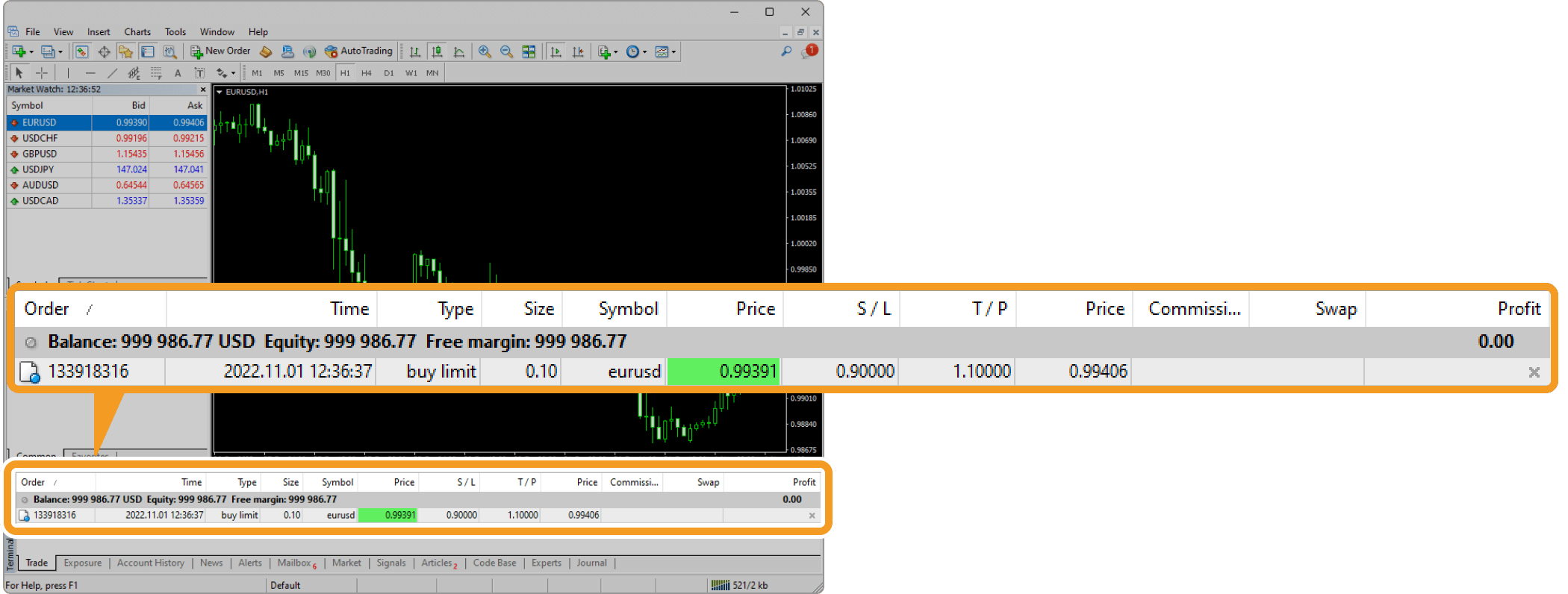Select the MN timeframe
This screenshot has height=594, width=1568.
[x=432, y=73]
